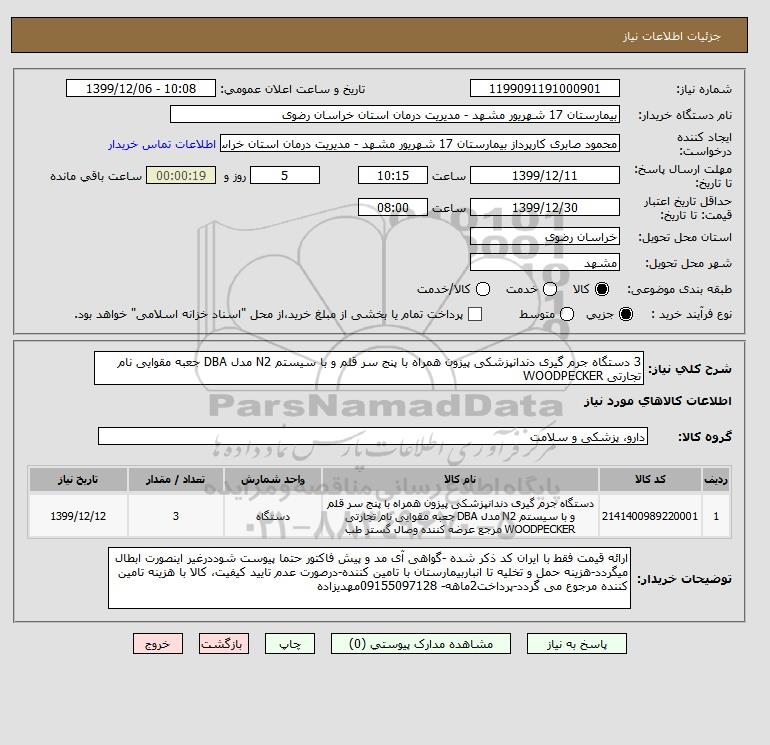Click row number 1 cell
770x745 pixels.
[716, 516]
